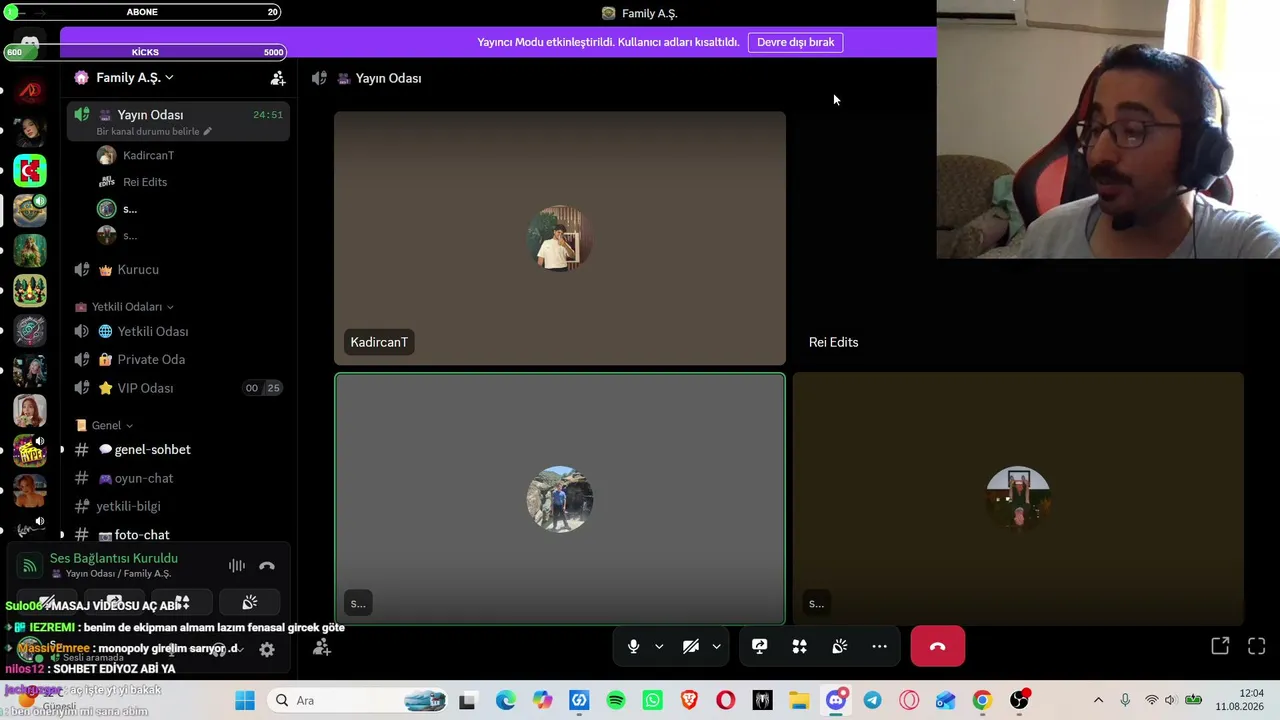The height and width of the screenshot is (720, 1280).
Task: Toggle camera in call controls
Action: tap(690, 647)
